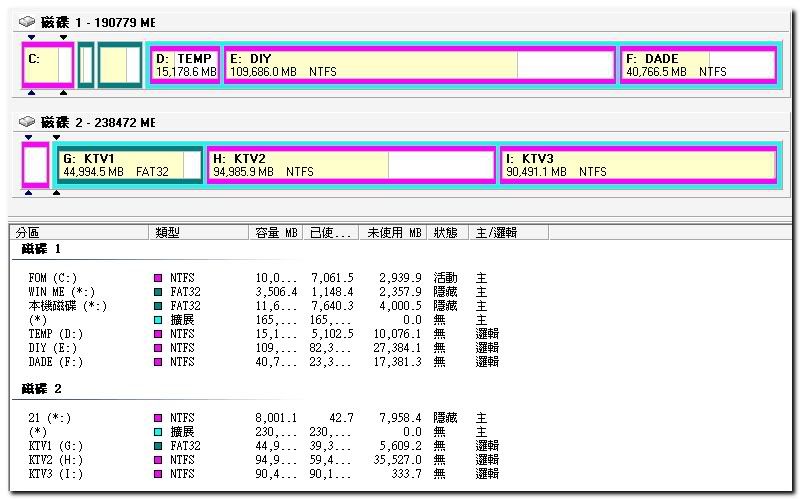Screen dimensions: 800x499
Task: Select the DIY (E:) list row
Action: [265, 348]
